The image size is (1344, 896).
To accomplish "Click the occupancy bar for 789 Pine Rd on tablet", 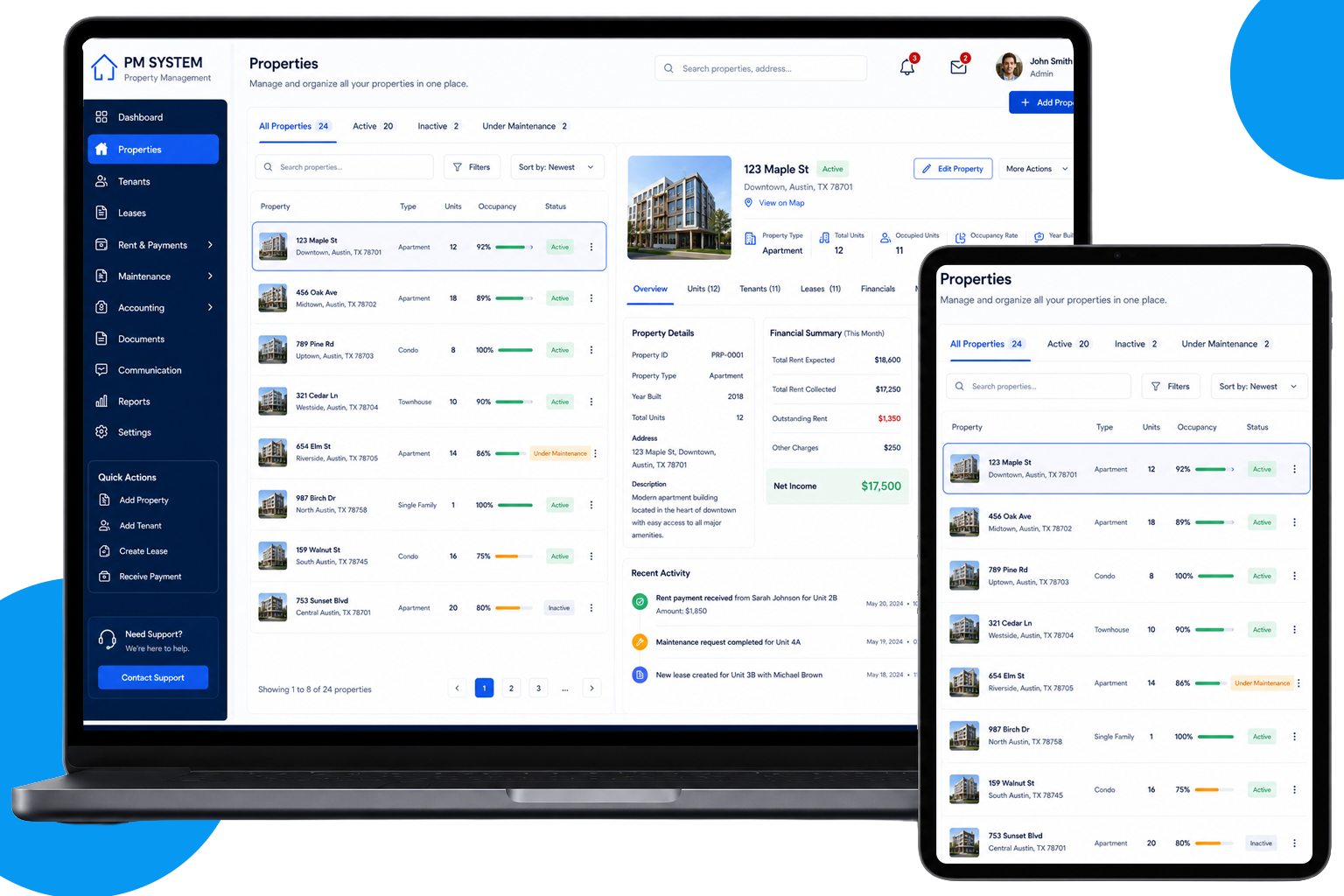I will 1216,577.
